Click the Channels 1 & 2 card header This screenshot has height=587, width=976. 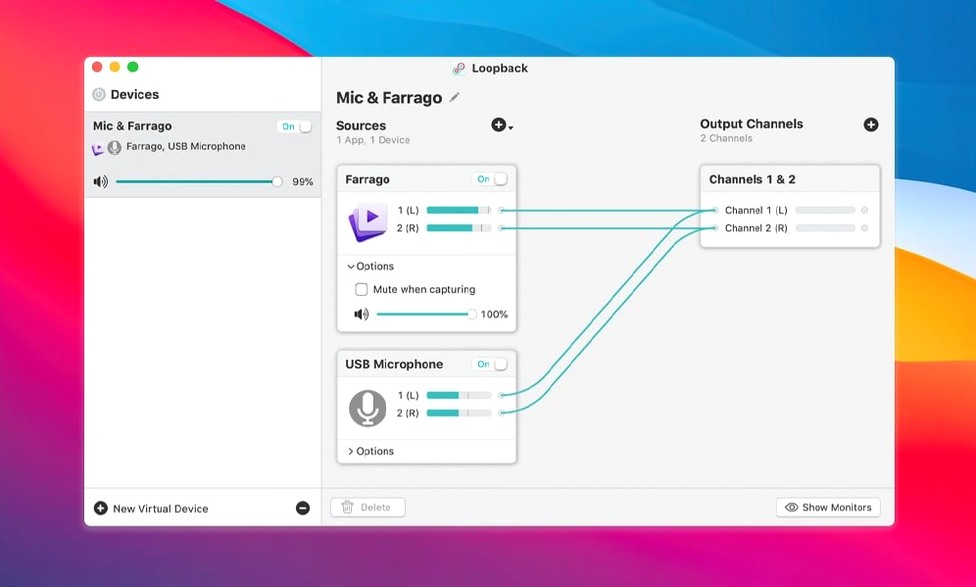click(x=790, y=179)
